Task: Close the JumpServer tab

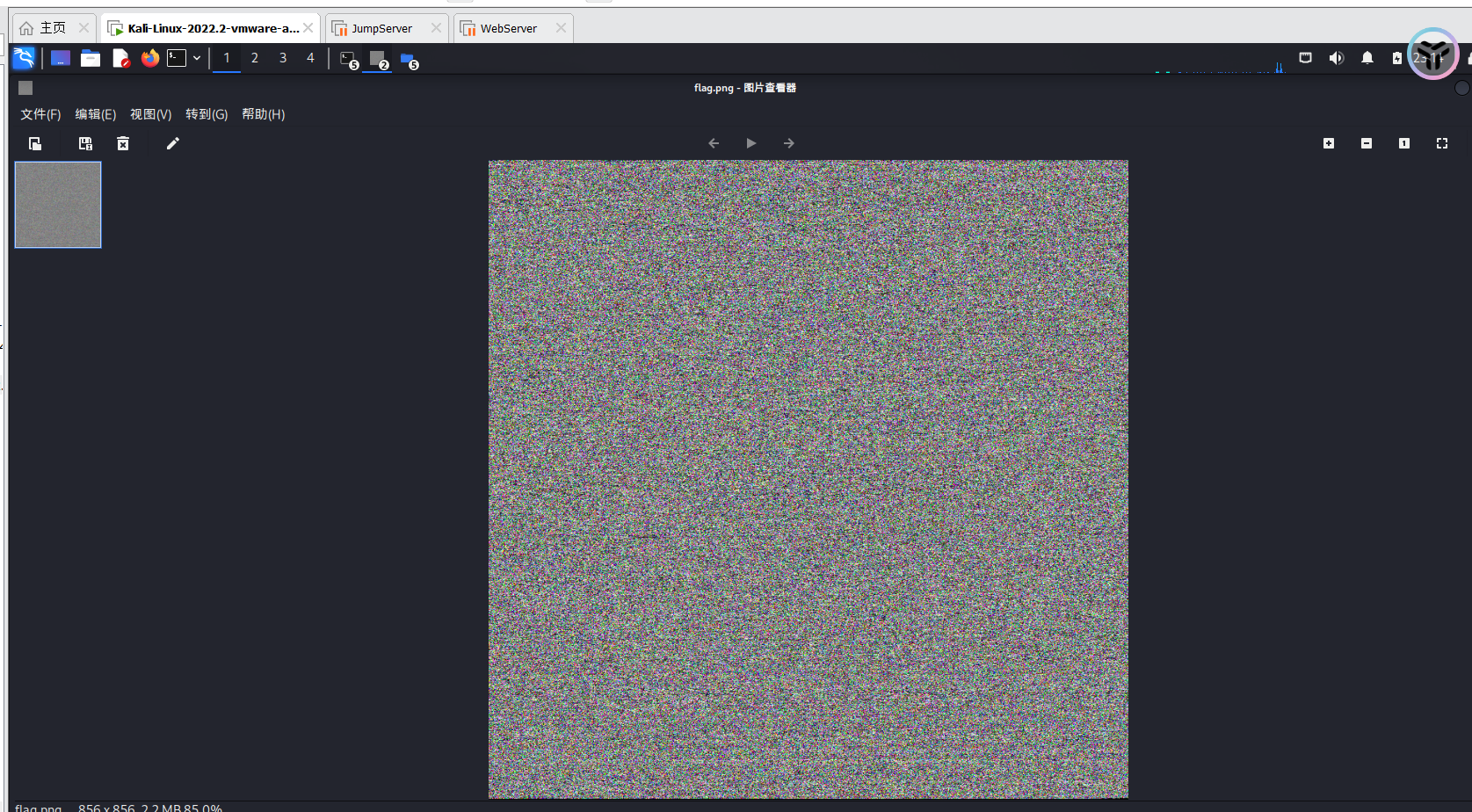Action: pos(436,28)
